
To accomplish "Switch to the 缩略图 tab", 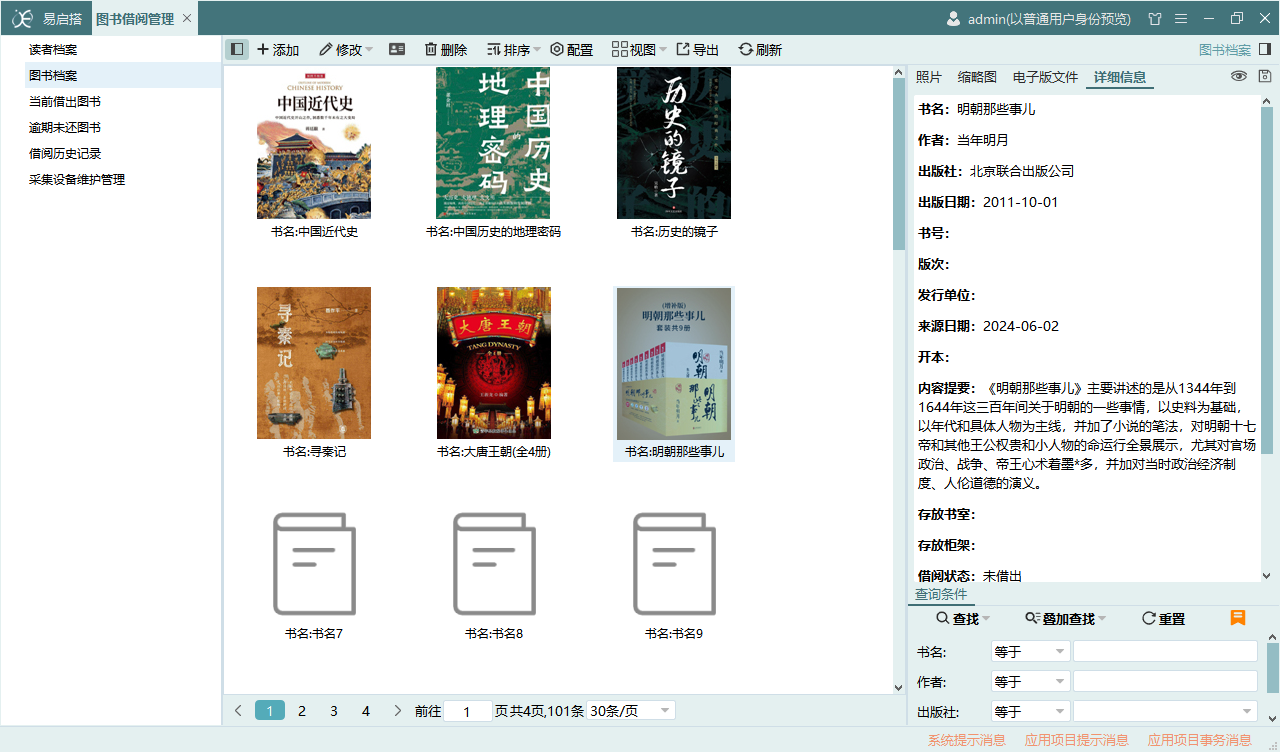I will (977, 77).
